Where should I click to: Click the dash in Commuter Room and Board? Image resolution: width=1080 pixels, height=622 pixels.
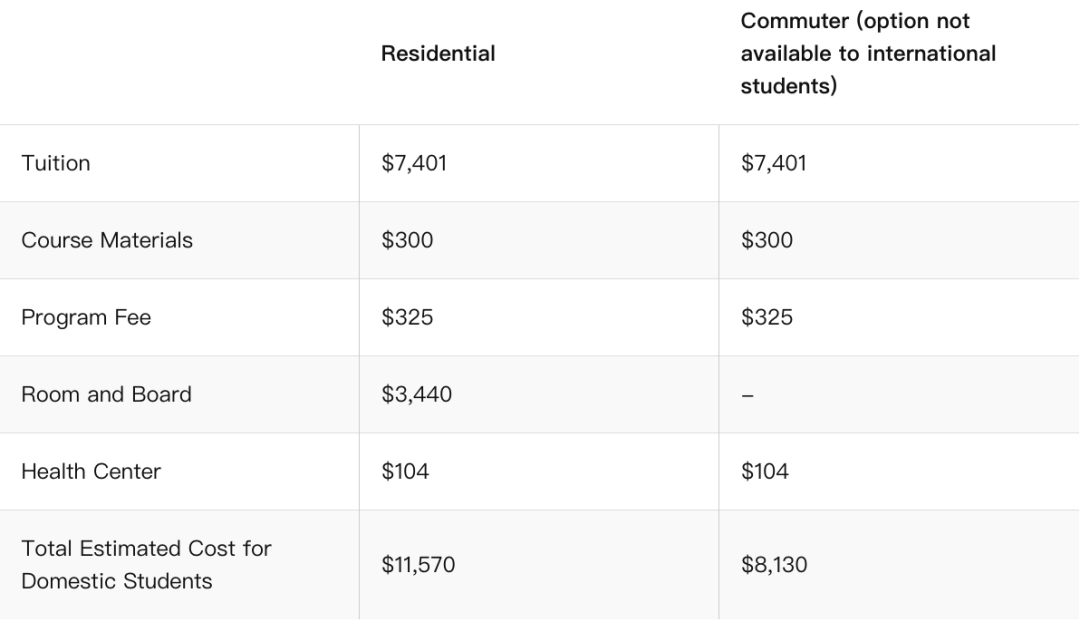pos(747,395)
